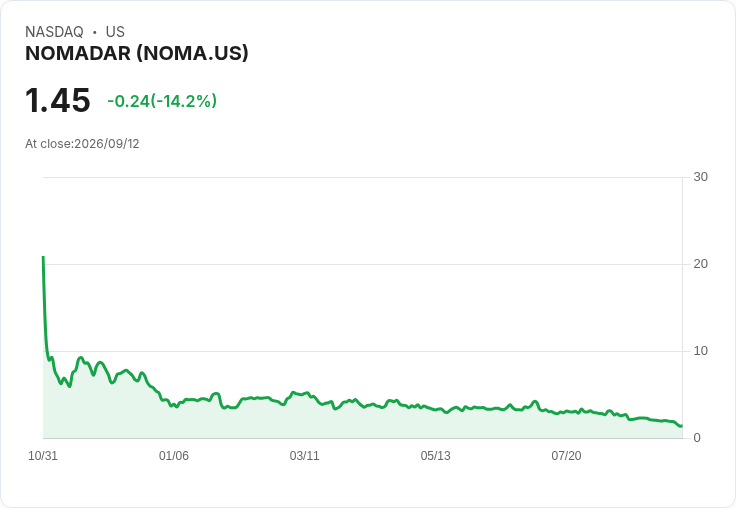Click the NOMADAR (NOMA.US) stock title
The height and width of the screenshot is (508, 736).
(x=137, y=54)
